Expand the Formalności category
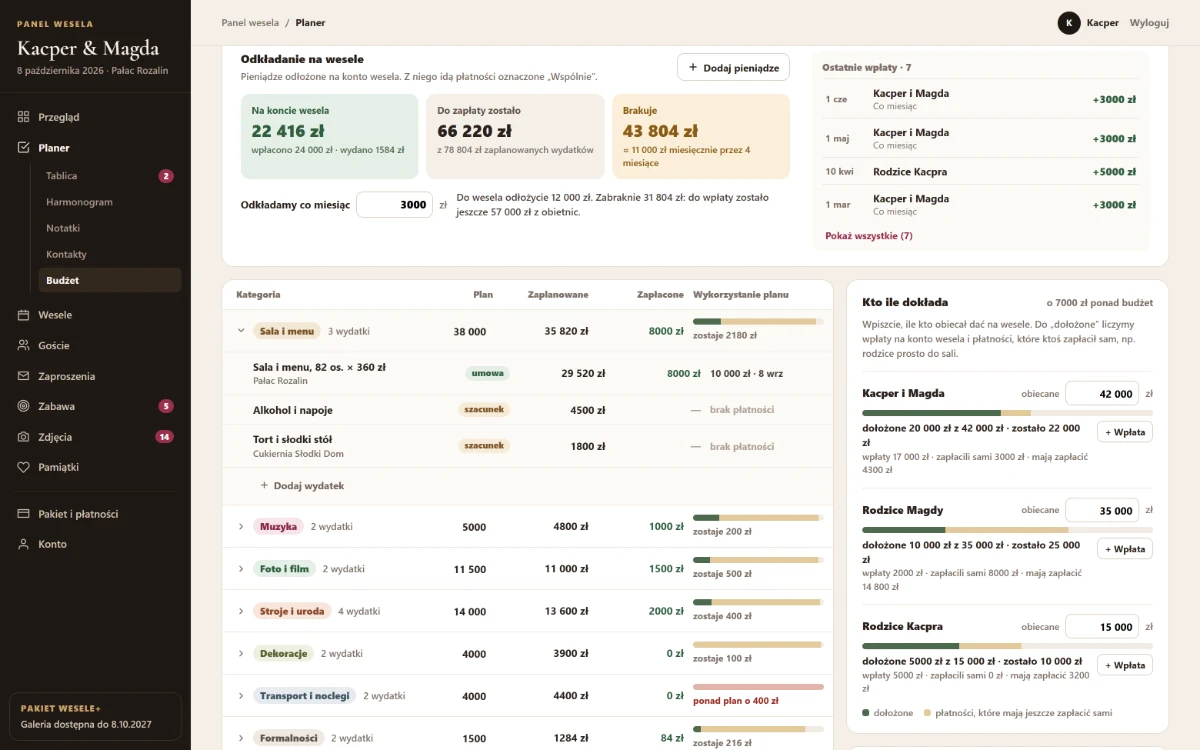This screenshot has width=1200, height=750. tap(241, 738)
